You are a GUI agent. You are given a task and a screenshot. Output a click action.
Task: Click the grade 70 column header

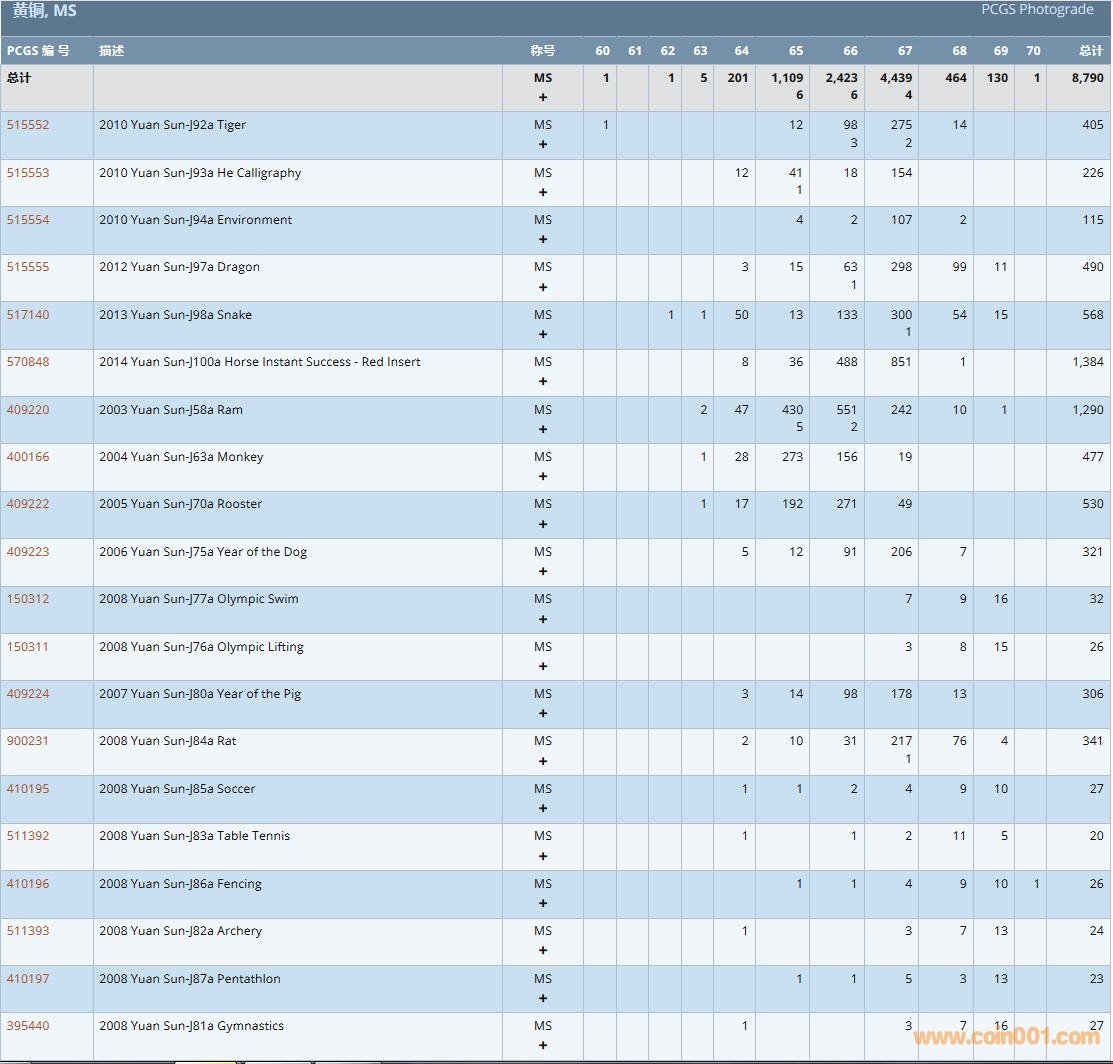[x=1032, y=51]
